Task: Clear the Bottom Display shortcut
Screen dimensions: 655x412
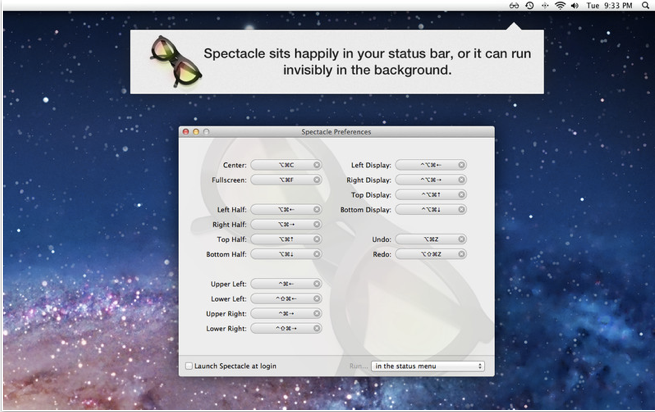Action: pyautogui.click(x=462, y=209)
